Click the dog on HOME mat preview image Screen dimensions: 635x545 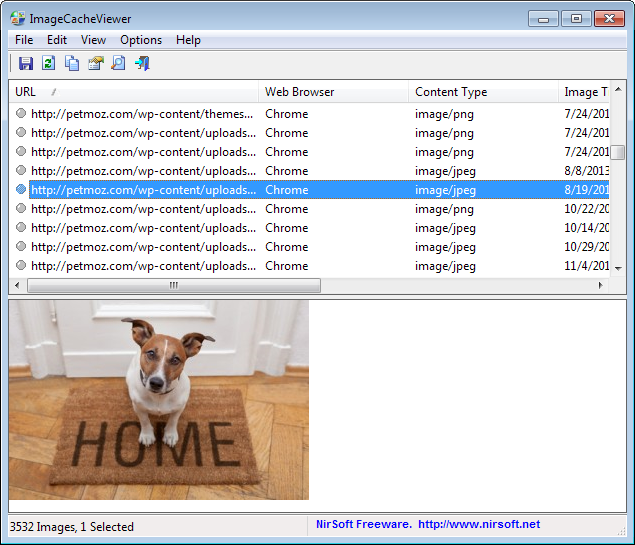tap(159, 400)
